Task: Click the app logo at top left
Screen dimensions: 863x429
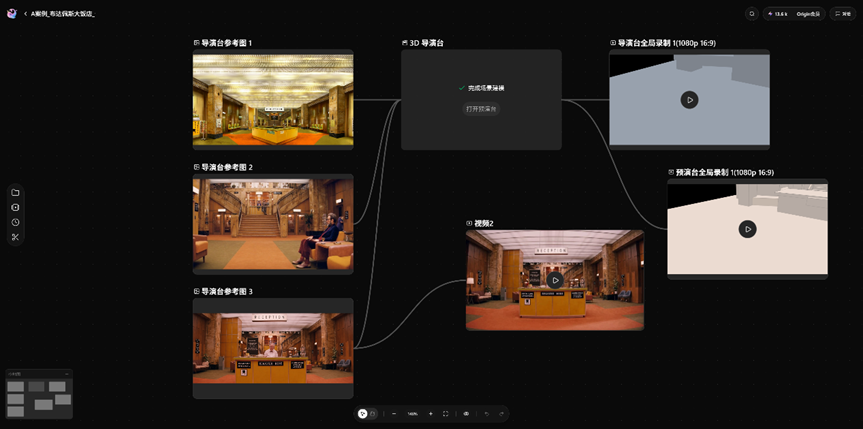Action: click(x=12, y=14)
